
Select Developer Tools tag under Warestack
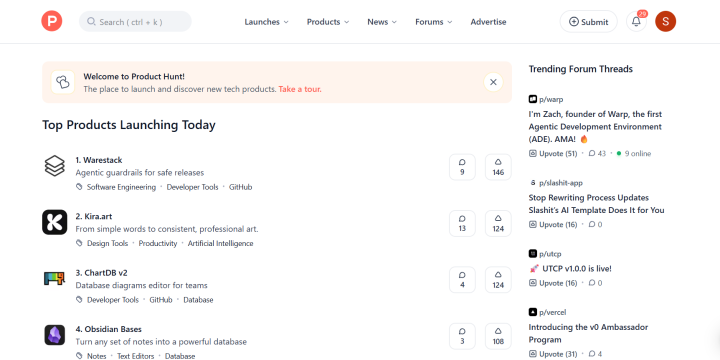[192, 187]
